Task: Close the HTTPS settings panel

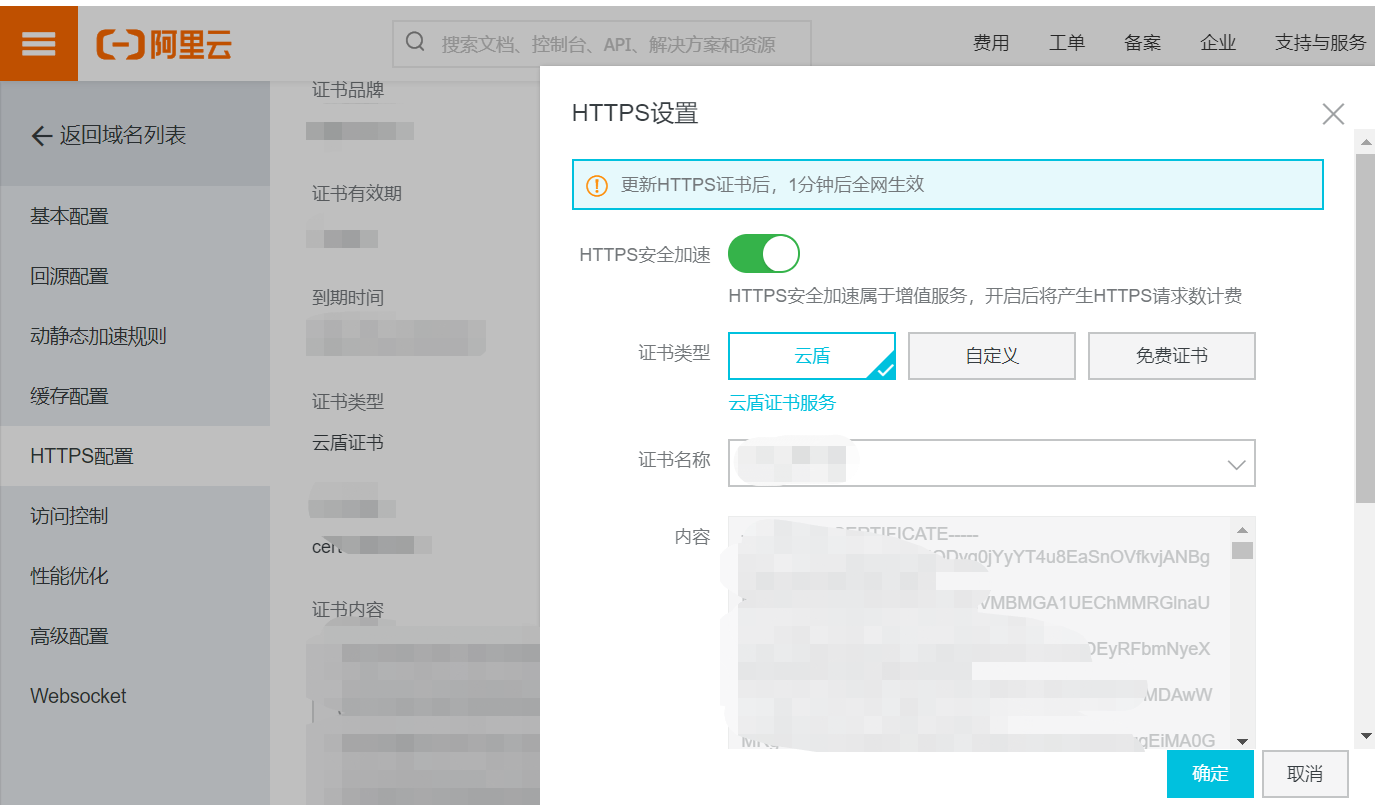Action: [x=1332, y=114]
